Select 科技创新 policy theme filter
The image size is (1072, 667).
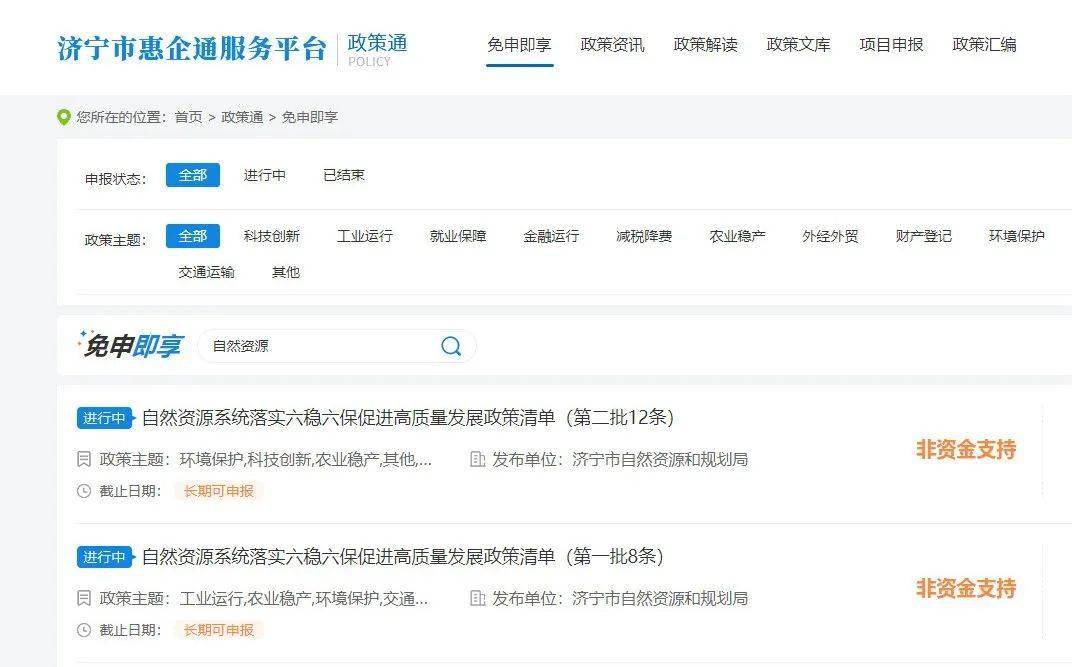click(x=271, y=236)
